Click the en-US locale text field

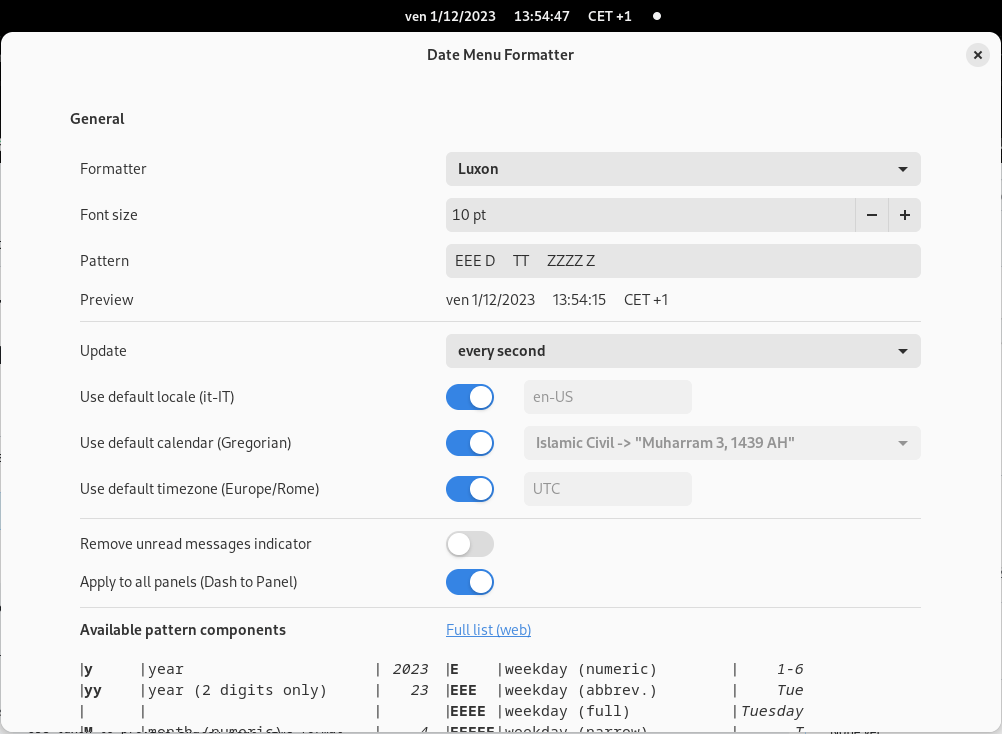click(x=607, y=397)
